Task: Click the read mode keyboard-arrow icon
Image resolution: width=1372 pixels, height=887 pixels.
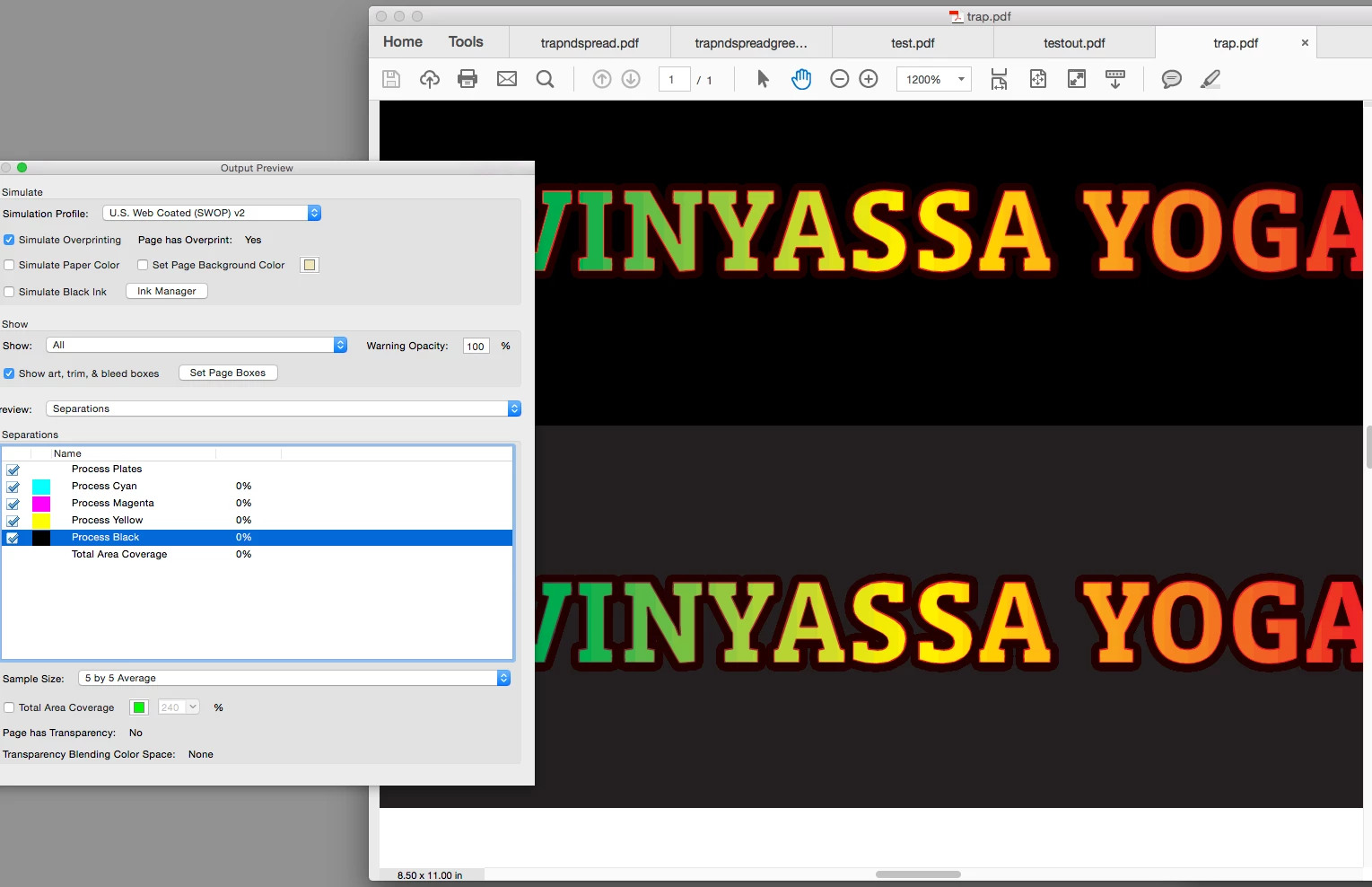Action: [x=1115, y=79]
